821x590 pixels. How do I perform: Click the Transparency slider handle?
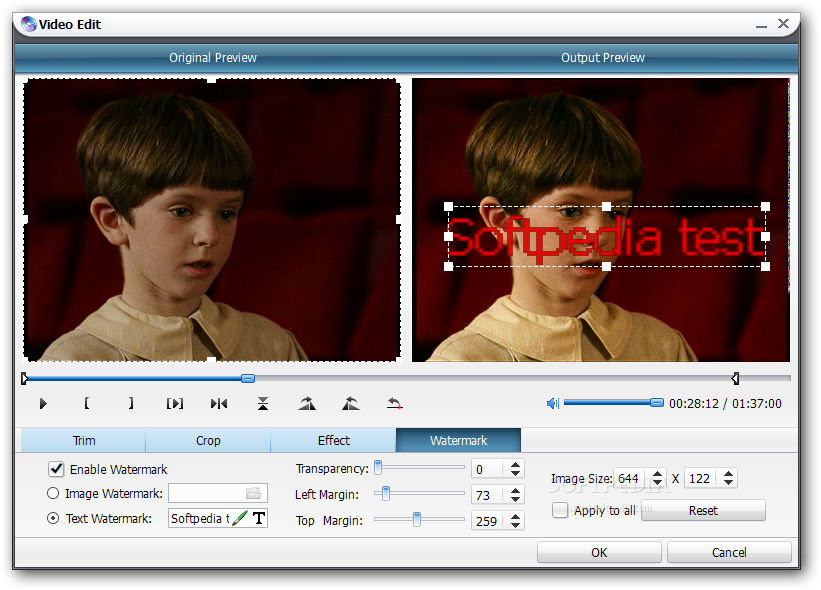point(378,467)
